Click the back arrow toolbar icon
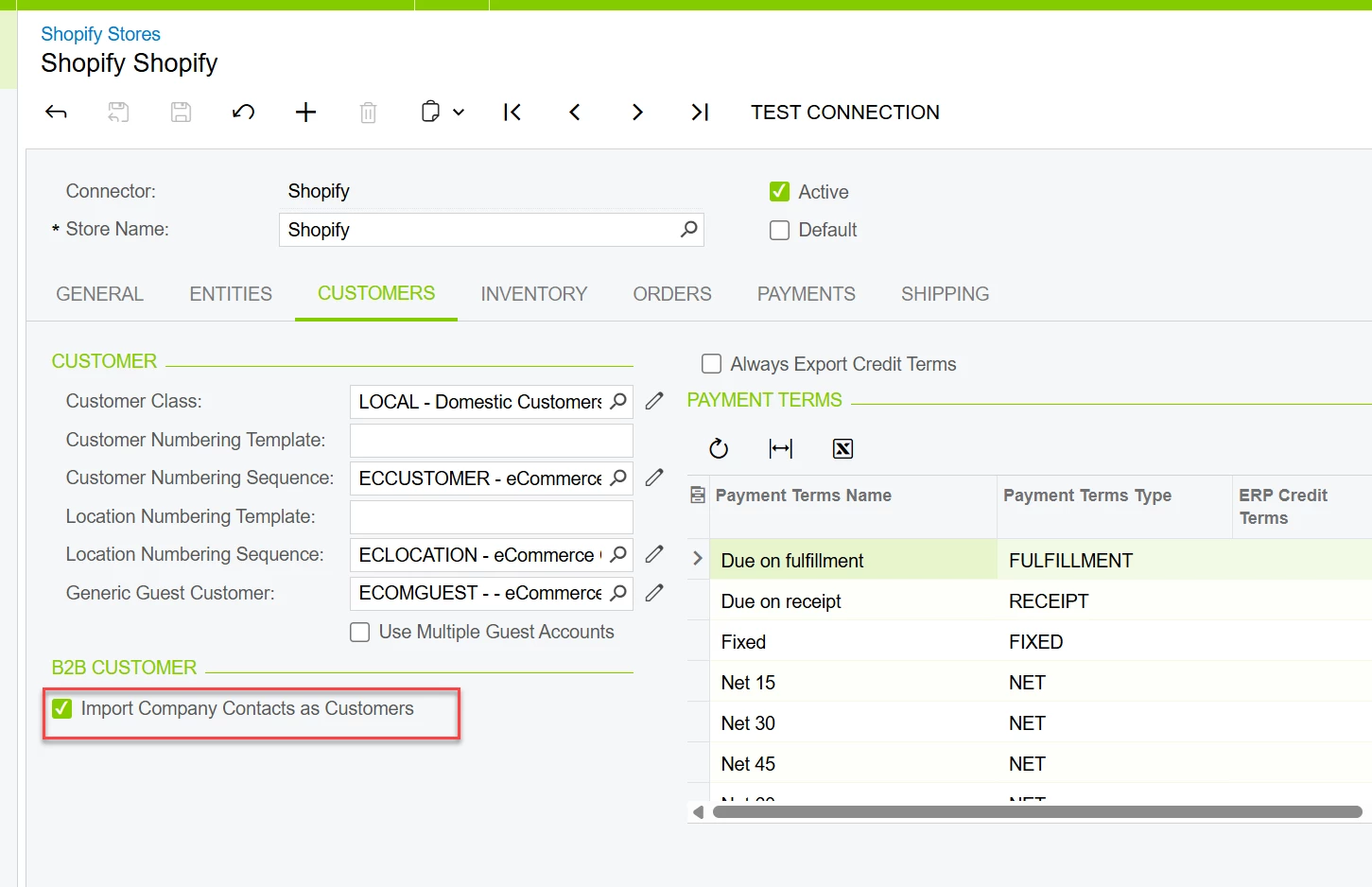Image resolution: width=1372 pixels, height=887 pixels. pos(56,113)
